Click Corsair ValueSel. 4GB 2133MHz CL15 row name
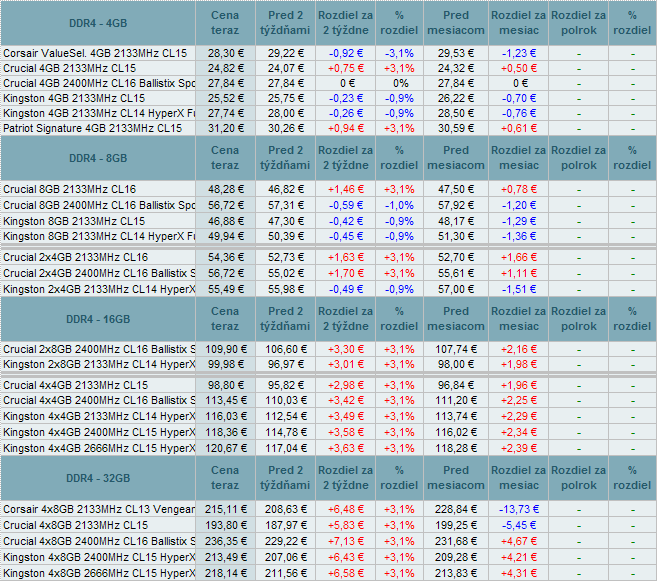The height and width of the screenshot is (581, 657). tap(95, 53)
